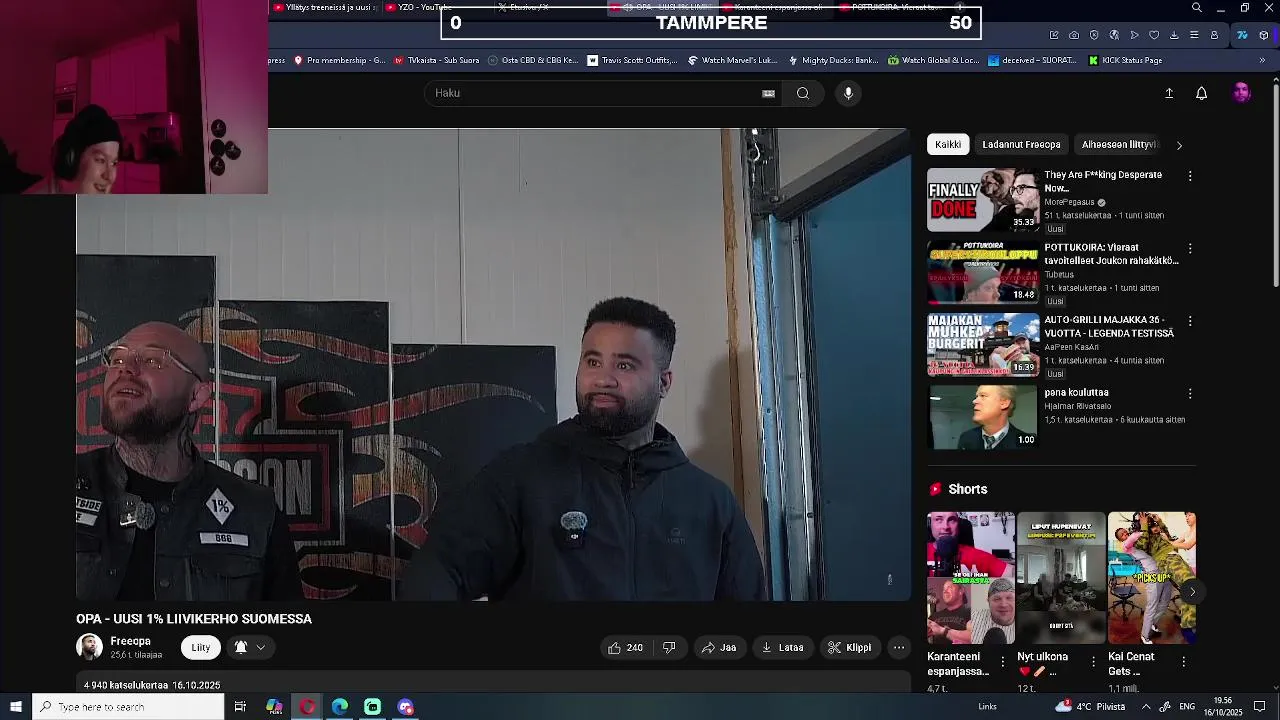Show next Shorts with arrow
Image resolution: width=1280 pixels, height=720 pixels.
point(1192,592)
